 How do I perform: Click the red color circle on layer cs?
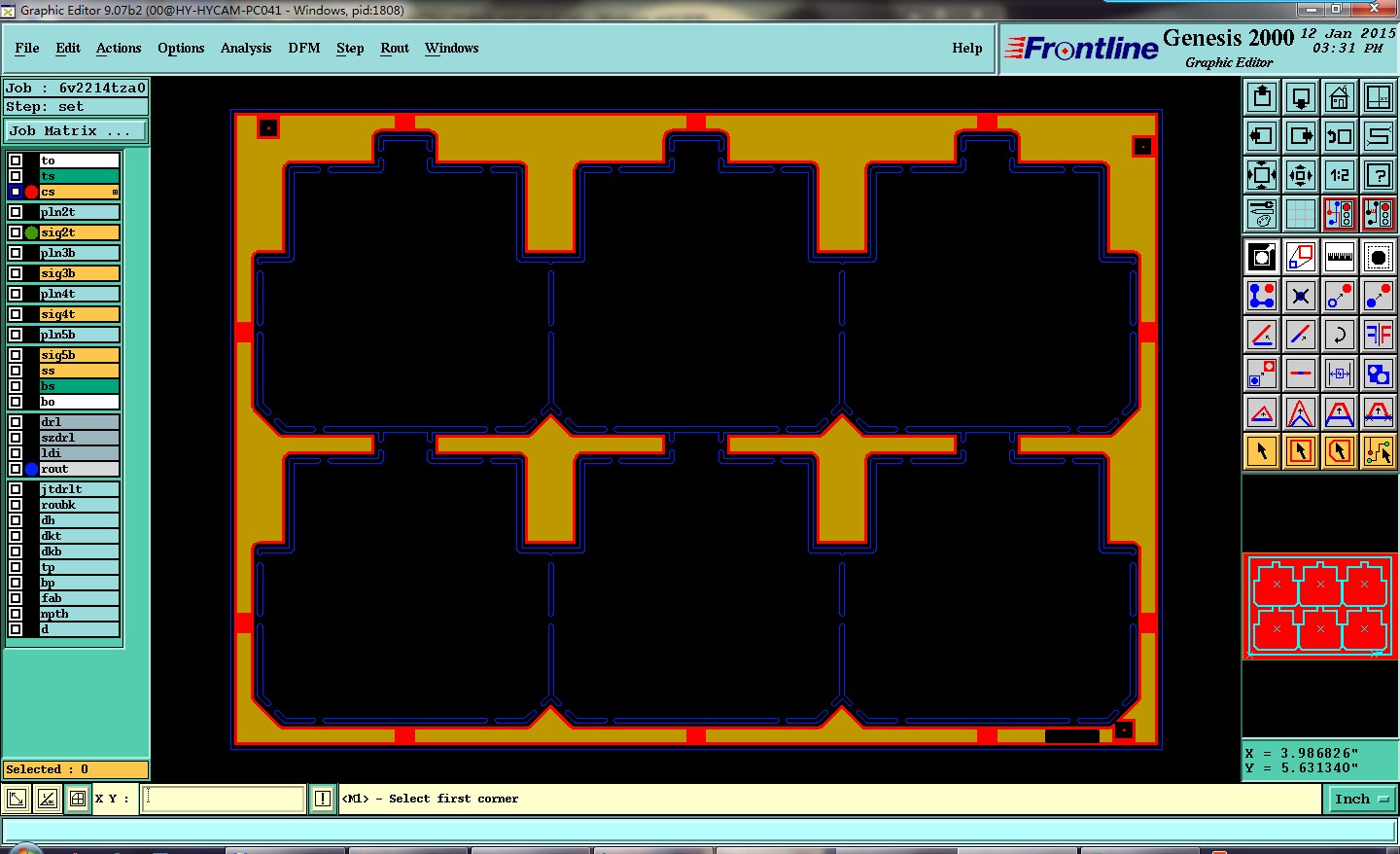coord(31,192)
